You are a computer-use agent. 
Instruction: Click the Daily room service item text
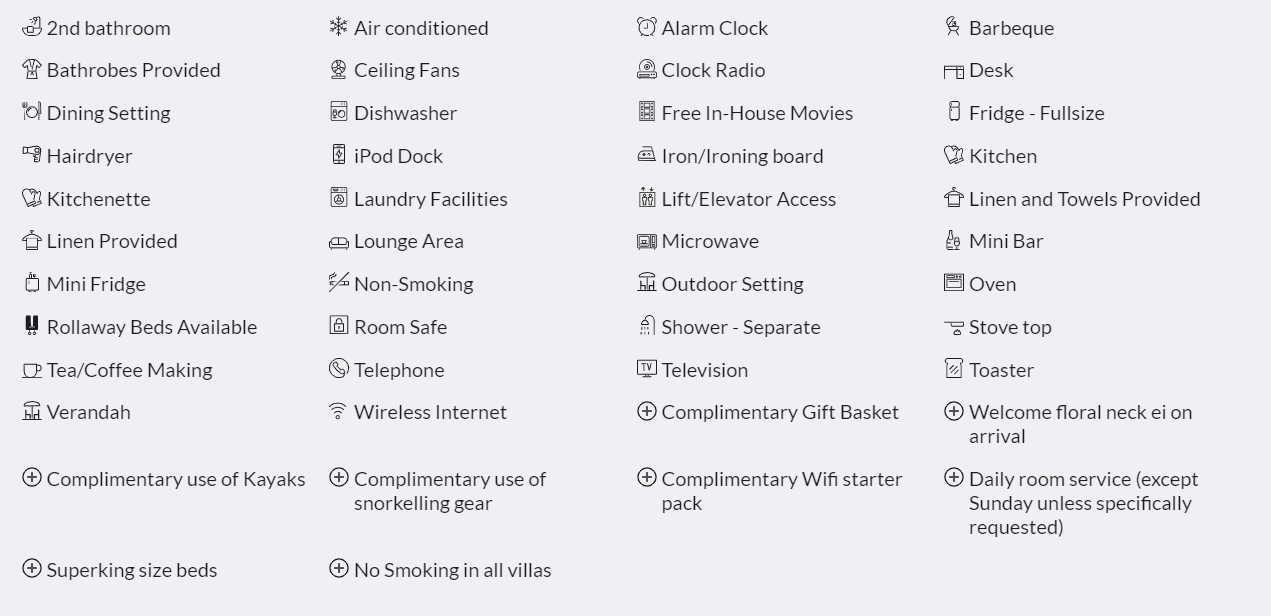(x=1083, y=503)
